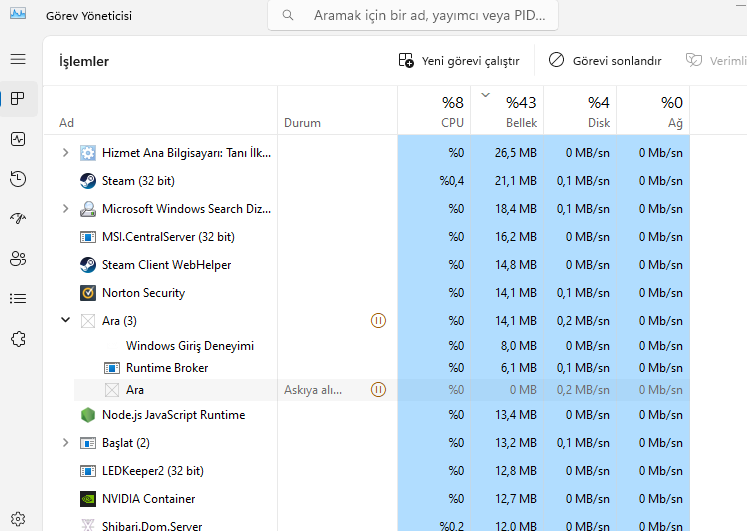This screenshot has width=747, height=531.
Task: Click Yeni görevi çalıştır button
Action: pos(459,61)
